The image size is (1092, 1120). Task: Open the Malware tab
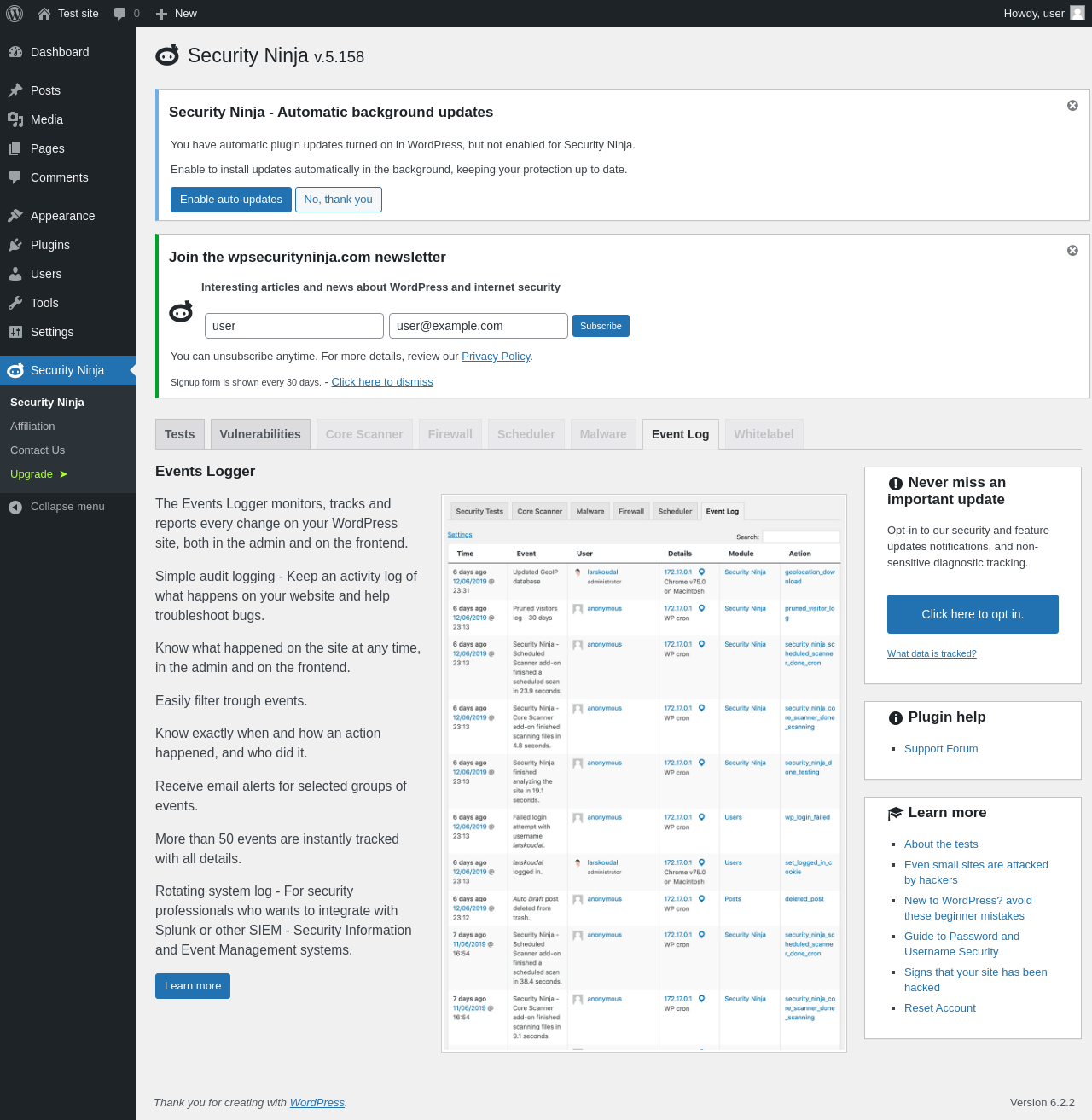click(x=603, y=434)
